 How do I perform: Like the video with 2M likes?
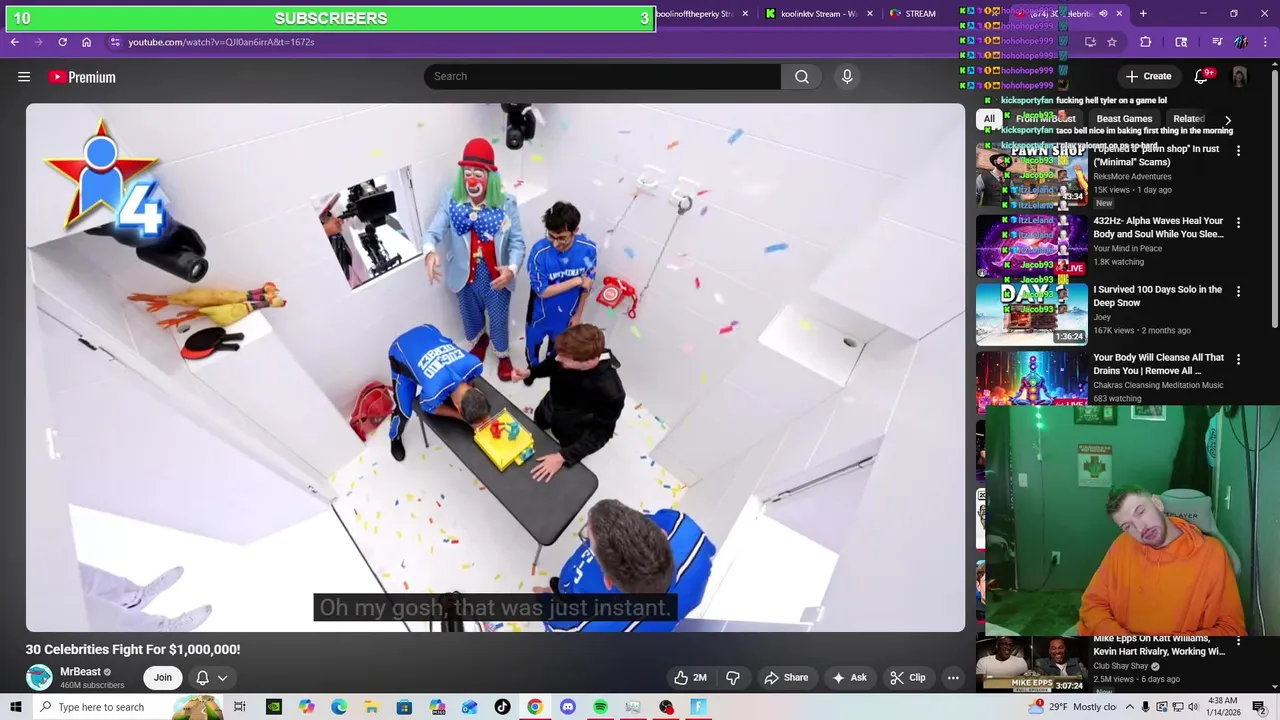[690, 677]
